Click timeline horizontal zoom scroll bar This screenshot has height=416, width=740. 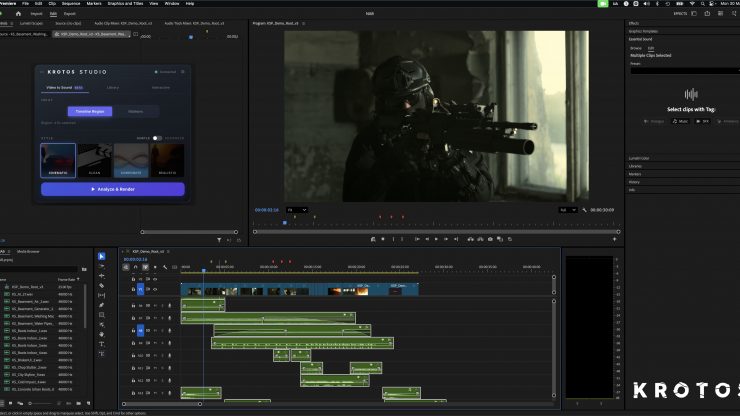coord(162,404)
